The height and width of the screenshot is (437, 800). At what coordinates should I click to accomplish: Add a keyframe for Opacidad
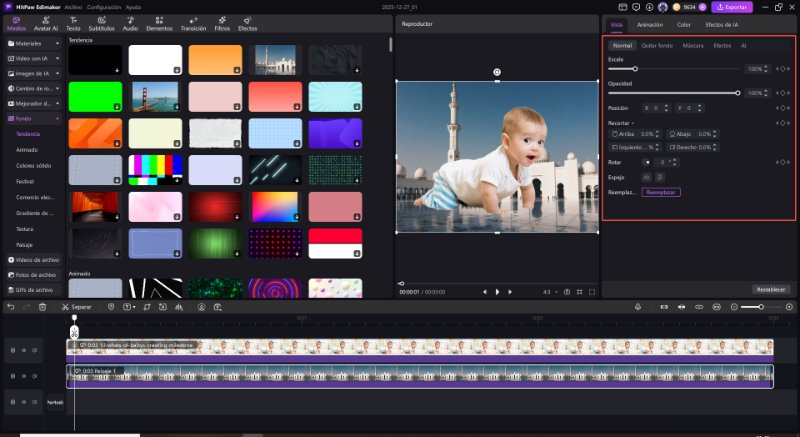783,93
